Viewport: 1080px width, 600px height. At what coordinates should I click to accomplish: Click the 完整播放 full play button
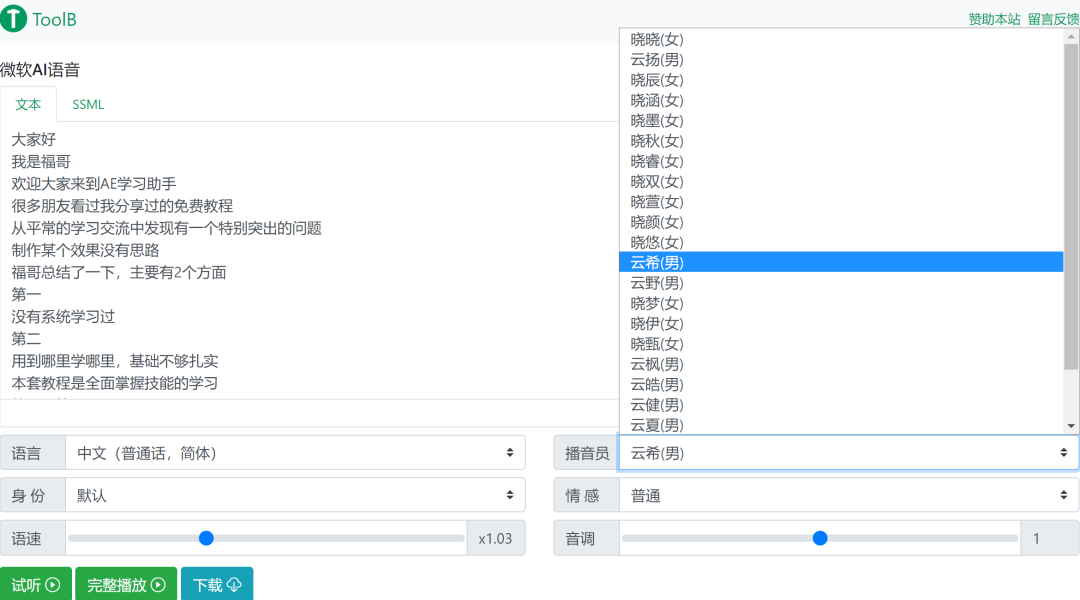point(126,584)
